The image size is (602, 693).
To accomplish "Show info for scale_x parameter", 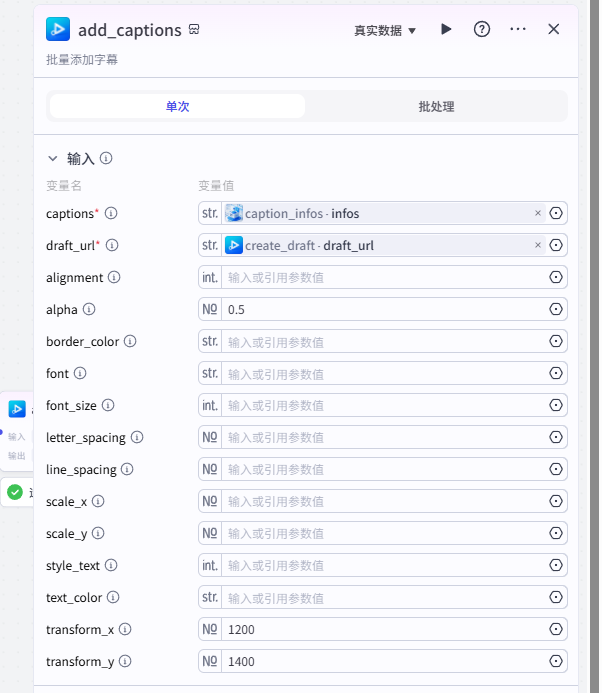I will pos(98,501).
